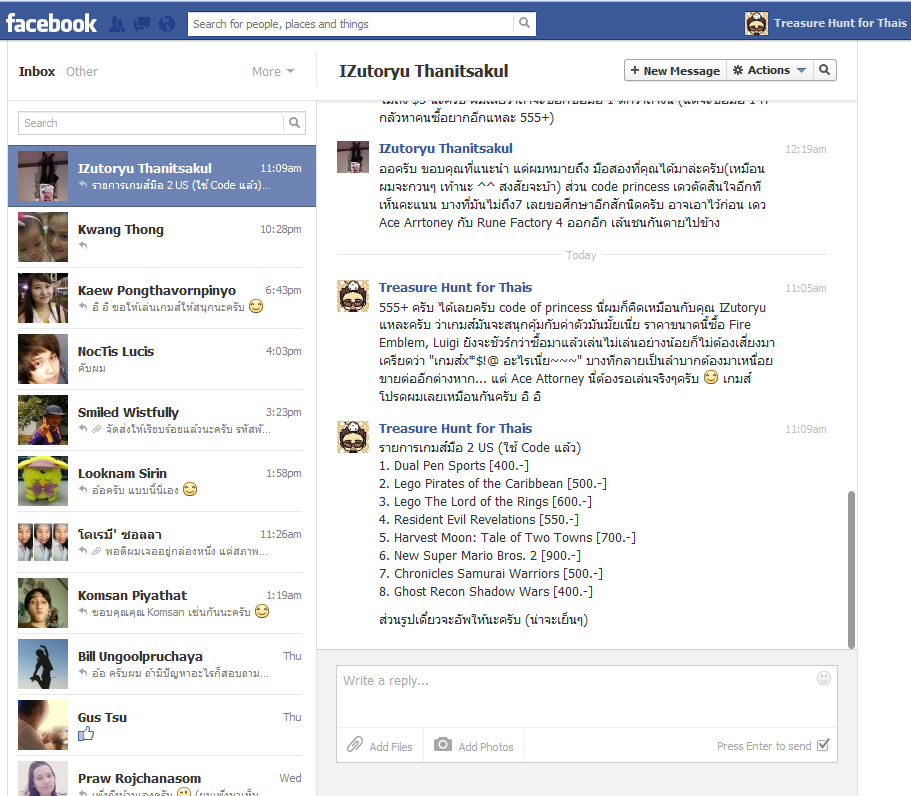Click NocTis Lucis profile thumbnail
Image resolution: width=911 pixels, height=796 pixels.
pyautogui.click(x=43, y=359)
